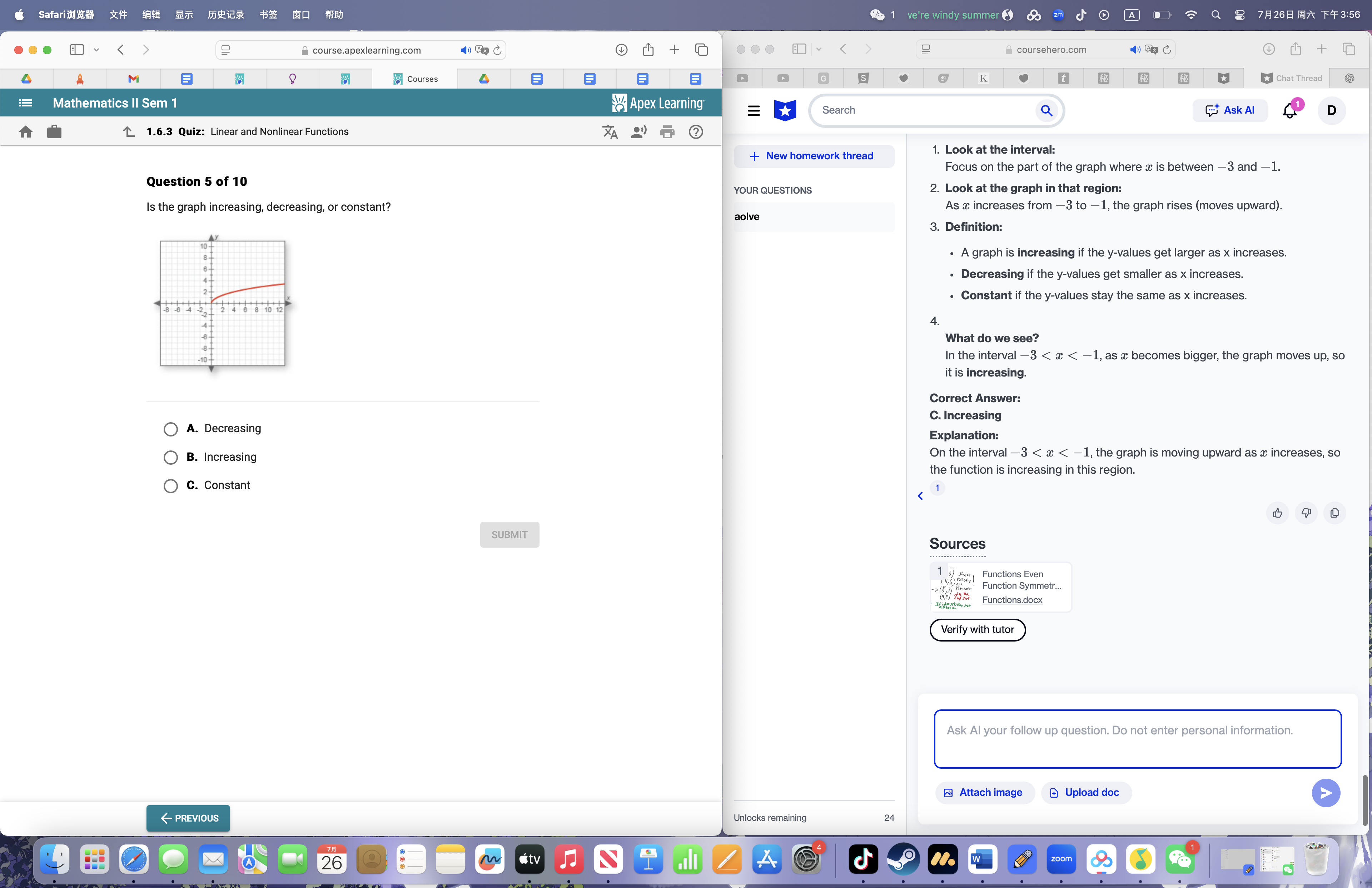
Task: Open the Functions.docx source link
Action: [1012, 600]
